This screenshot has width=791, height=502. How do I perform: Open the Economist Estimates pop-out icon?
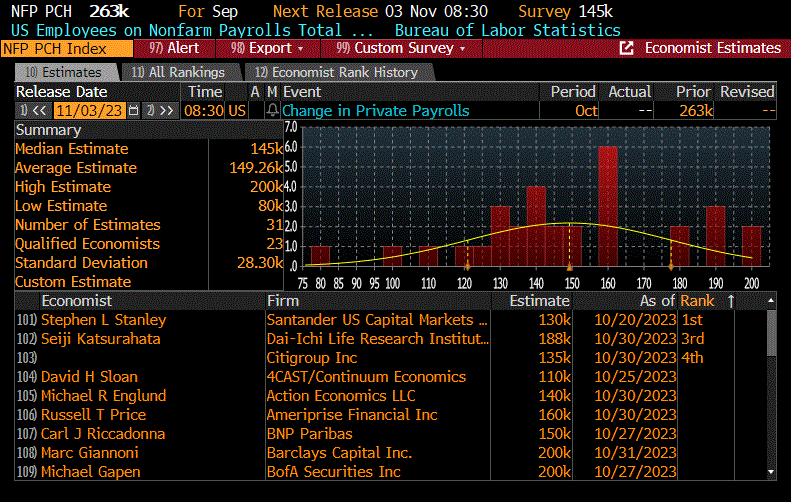click(x=626, y=48)
